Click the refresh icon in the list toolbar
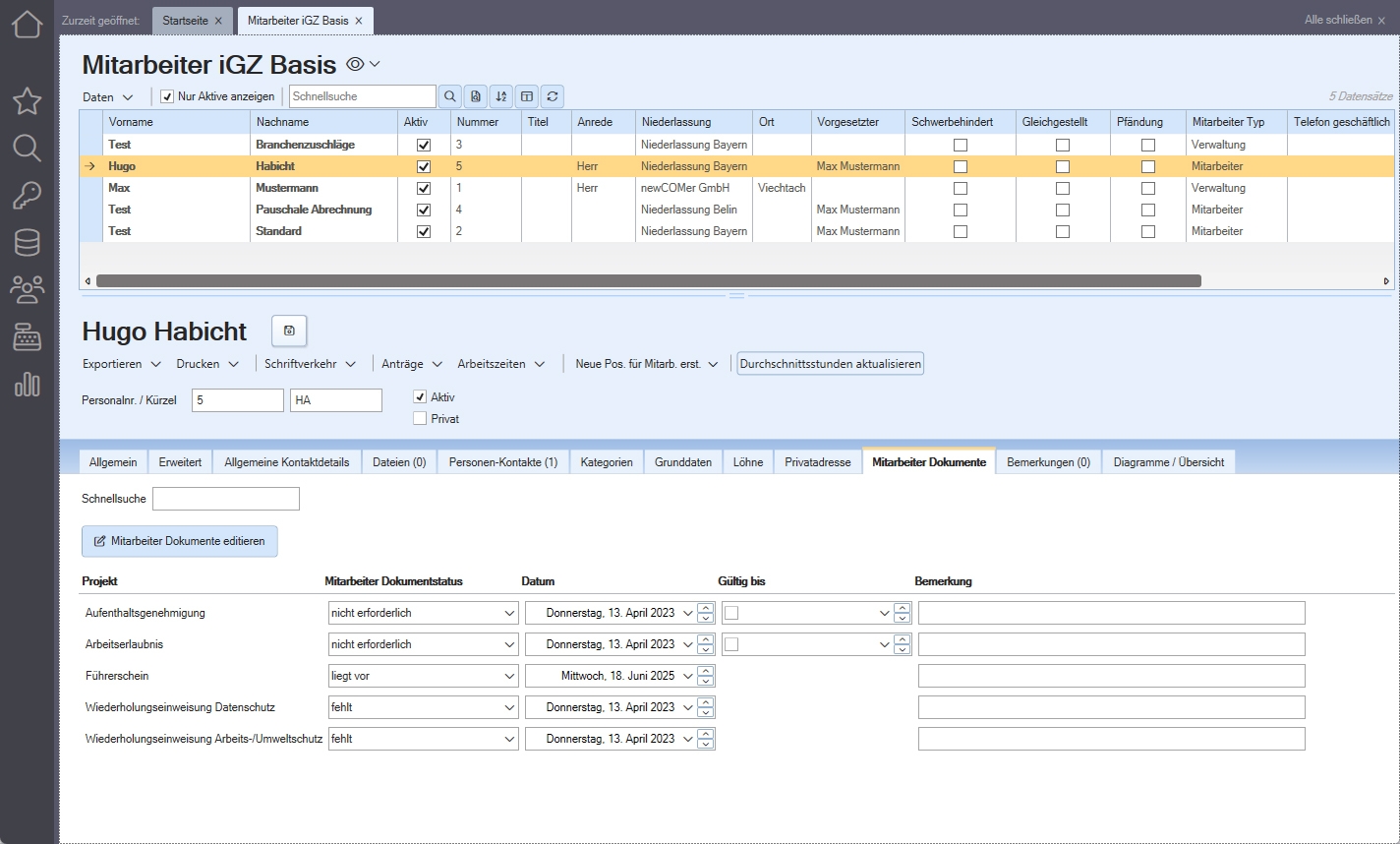Viewport: 1400px width, 844px height. pyautogui.click(x=553, y=96)
